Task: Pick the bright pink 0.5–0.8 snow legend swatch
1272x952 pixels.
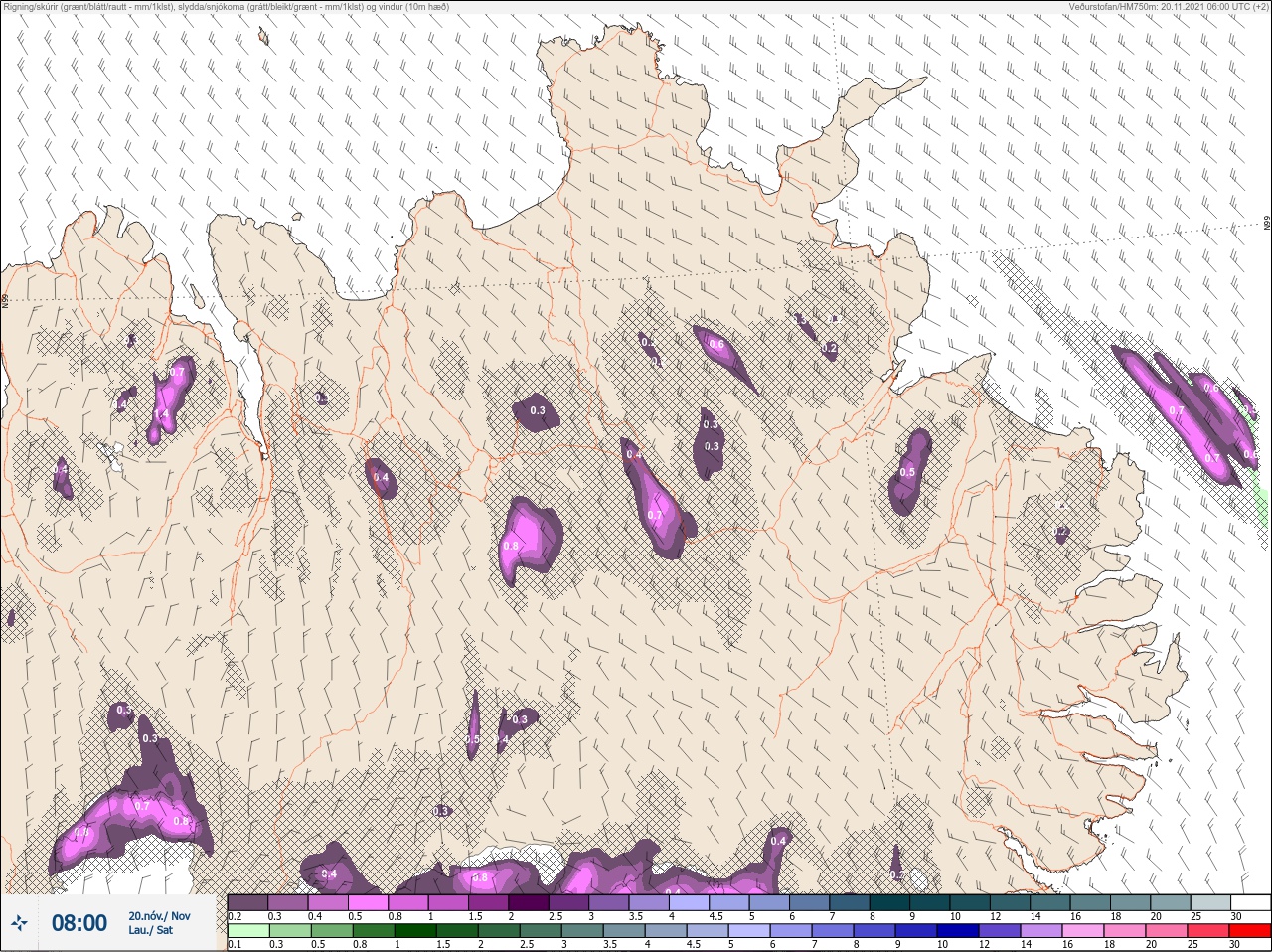Action: pyautogui.click(x=369, y=902)
